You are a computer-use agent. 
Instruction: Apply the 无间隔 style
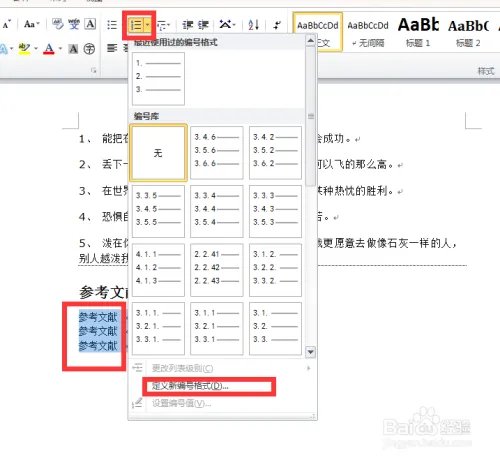[x=368, y=32]
